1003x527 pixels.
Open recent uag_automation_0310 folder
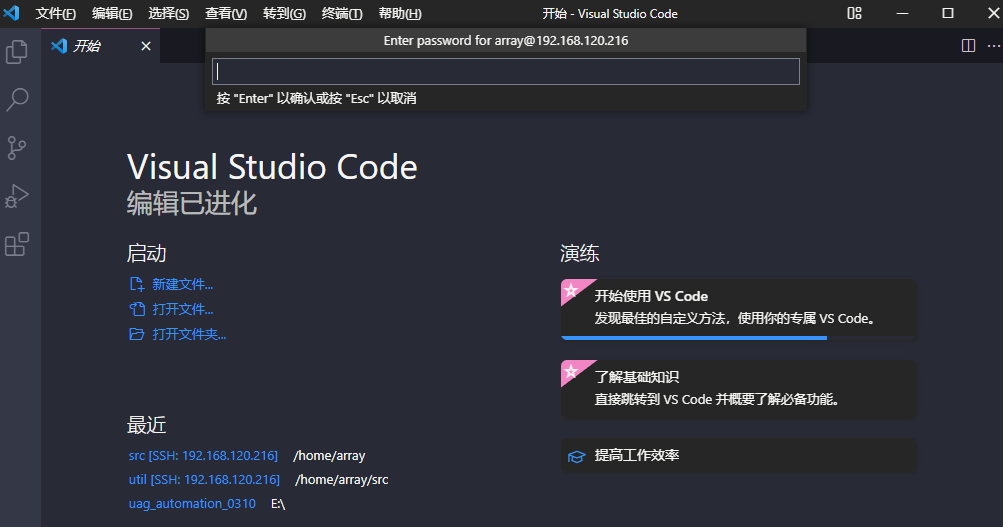pyautogui.click(x=192, y=503)
